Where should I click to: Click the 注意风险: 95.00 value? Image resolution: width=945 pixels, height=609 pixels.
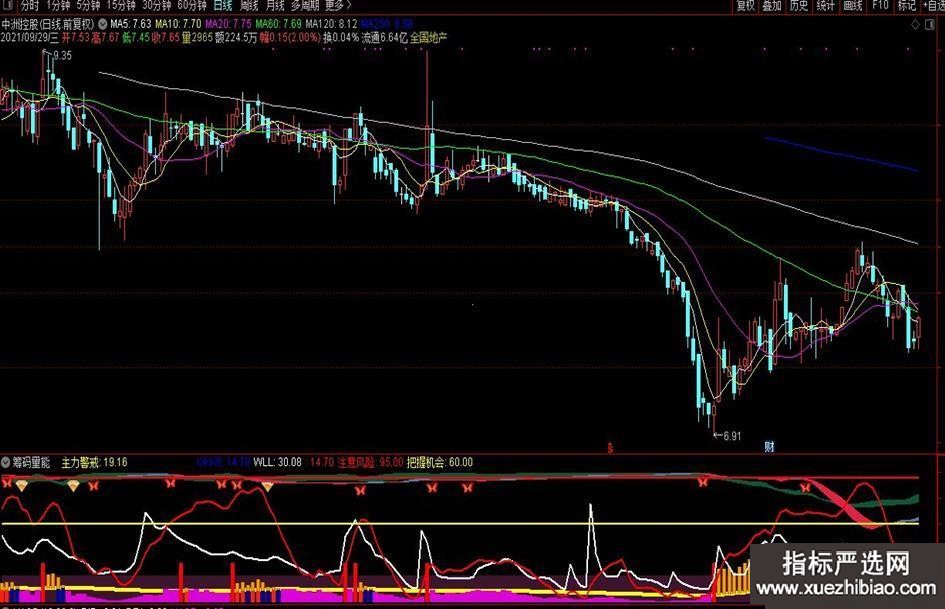pyautogui.click(x=370, y=462)
